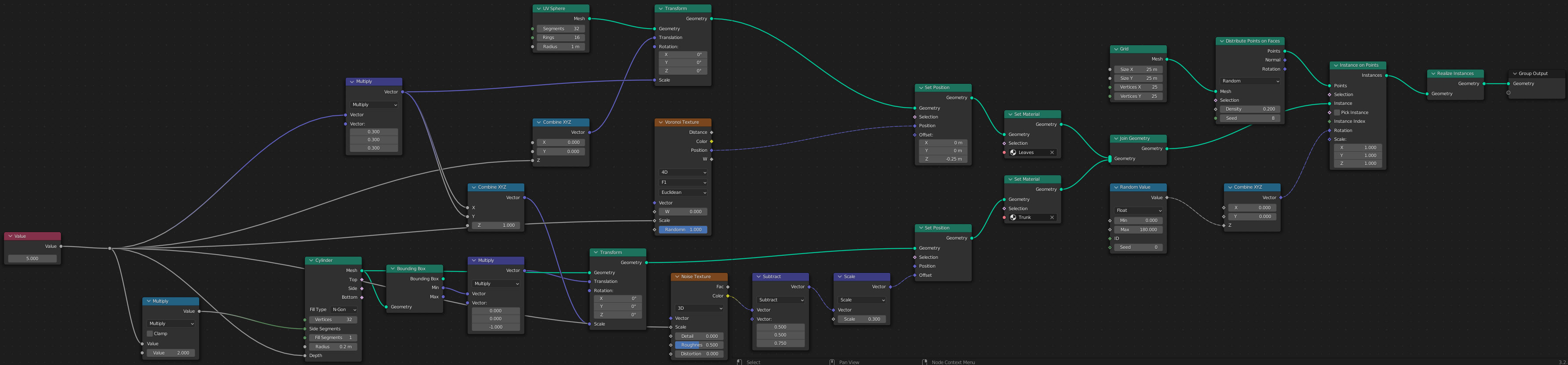The height and width of the screenshot is (365, 1568).
Task: Click the Cylinder Radius 0.2 m field
Action: [333, 347]
